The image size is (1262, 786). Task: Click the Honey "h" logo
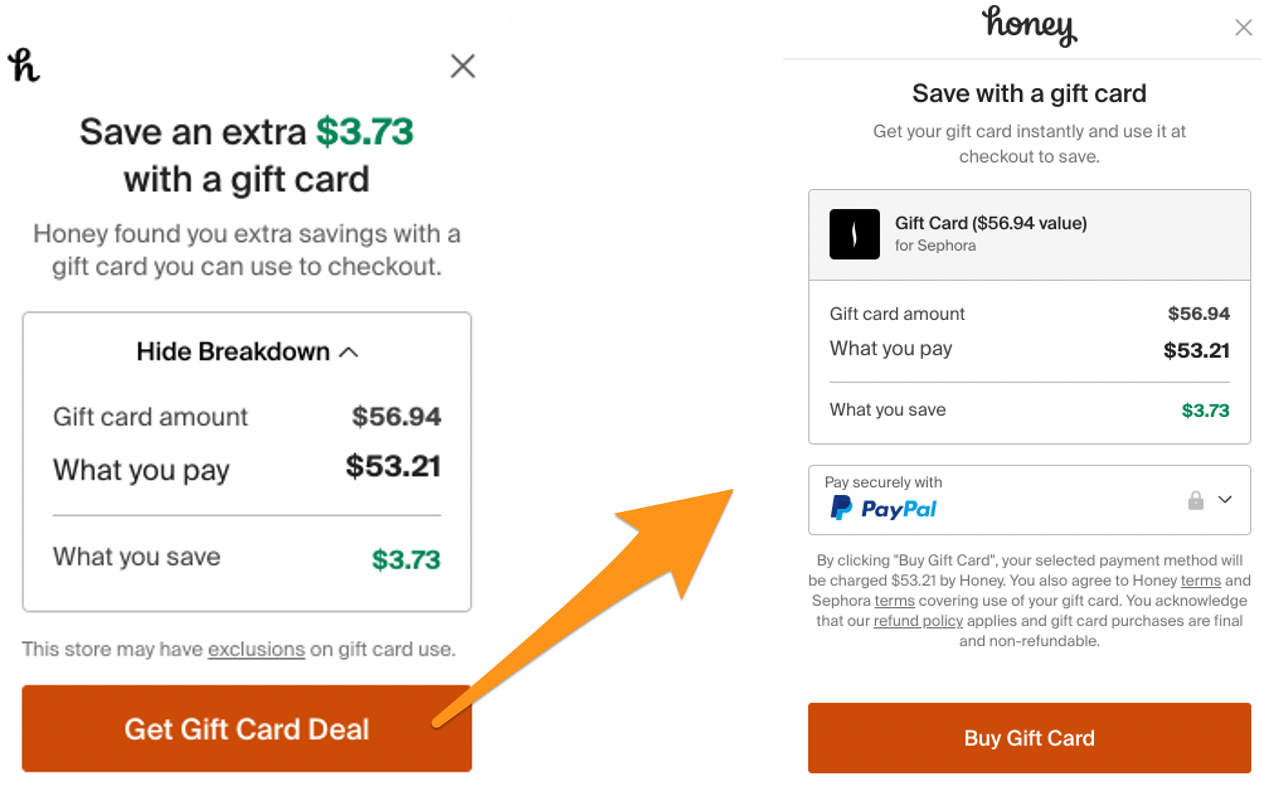coord(23,65)
